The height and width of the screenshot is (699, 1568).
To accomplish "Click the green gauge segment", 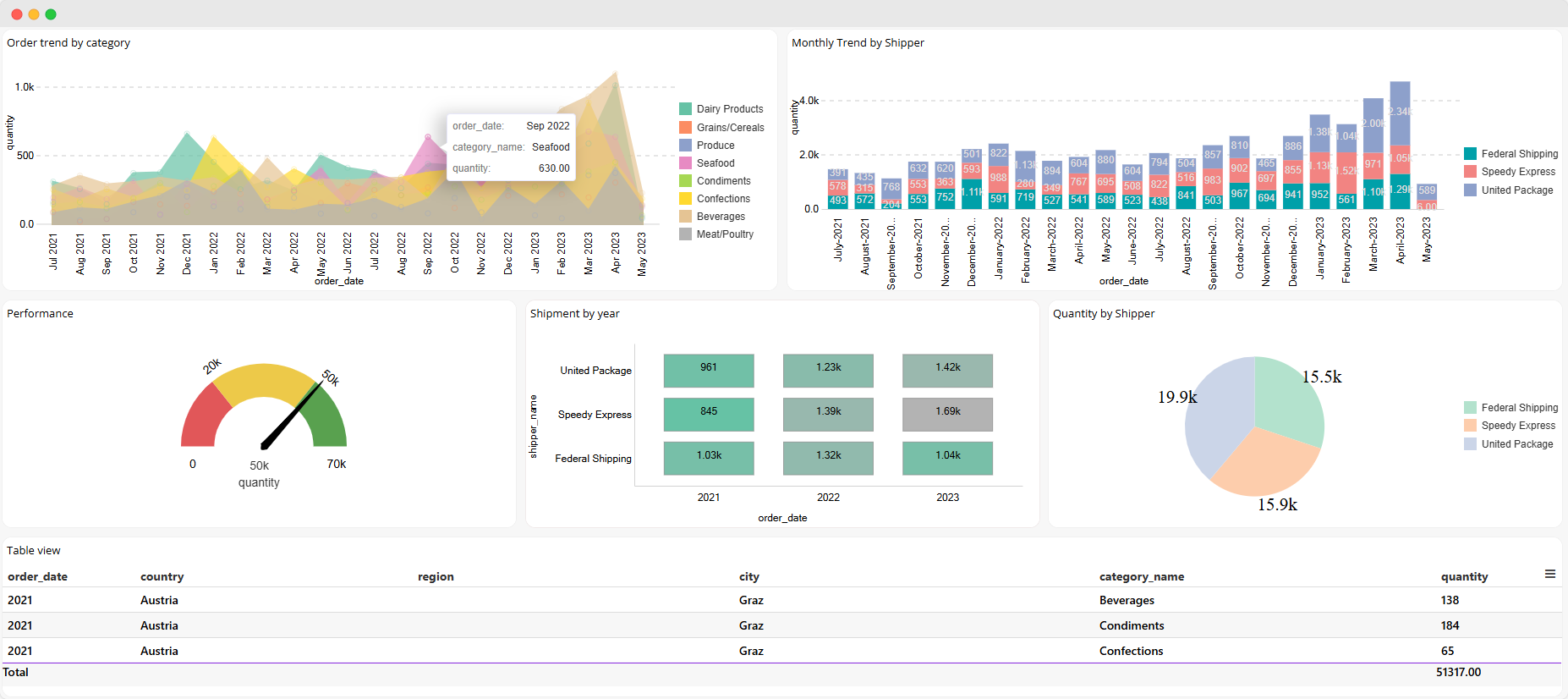I will [328, 419].
